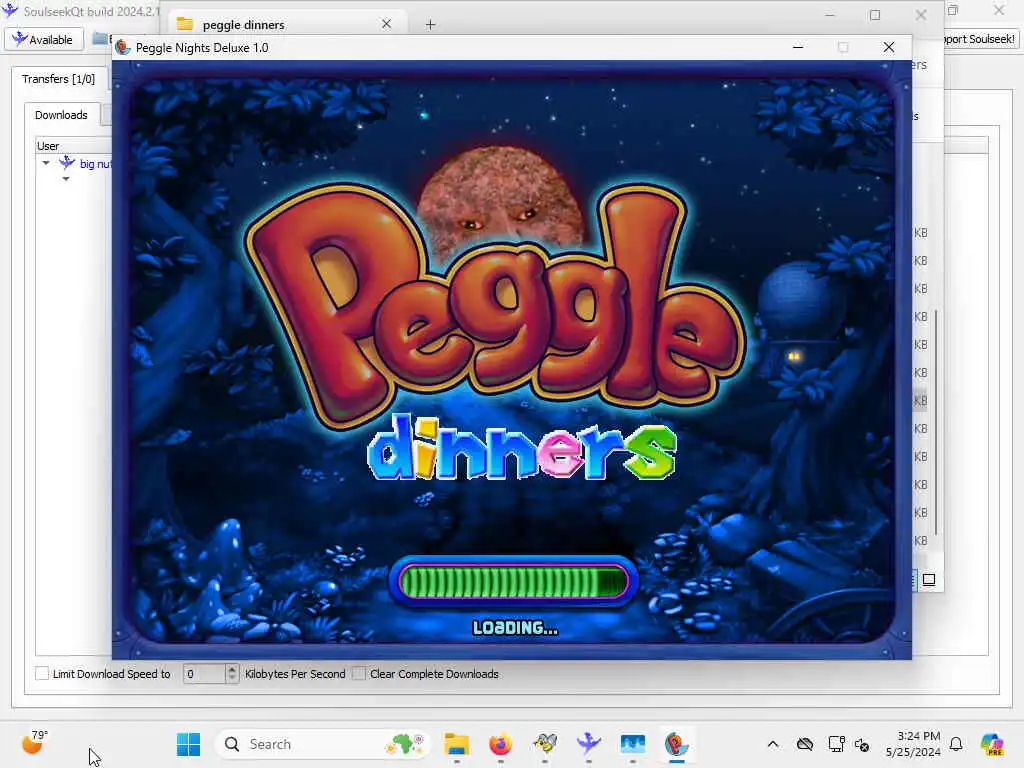Click the Peggle Nights Deluxe title icon
The height and width of the screenshot is (768, 1024).
pyautogui.click(x=123, y=47)
